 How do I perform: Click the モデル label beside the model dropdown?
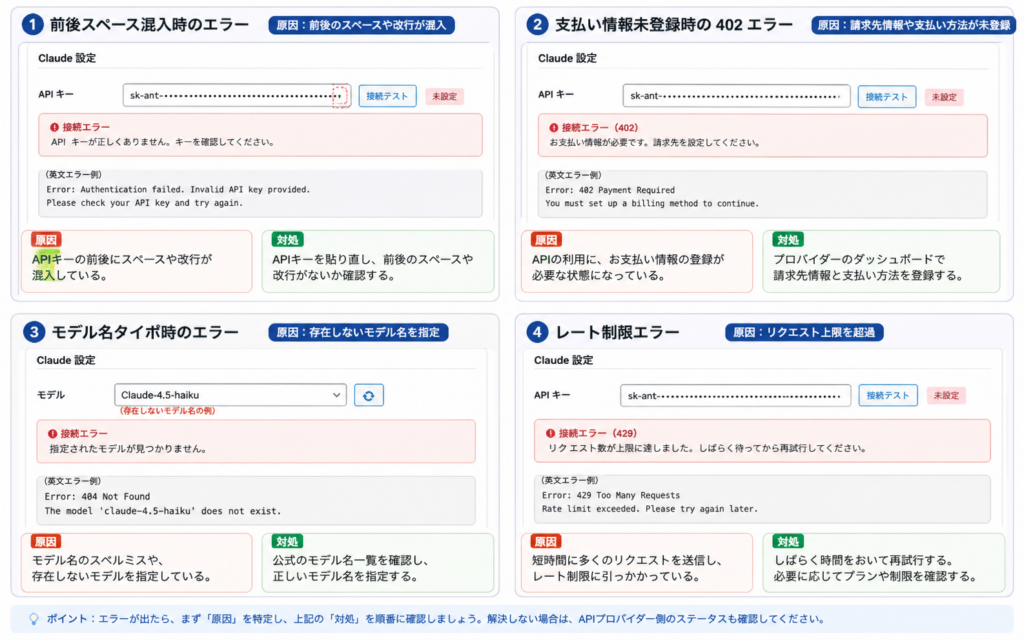coord(51,395)
